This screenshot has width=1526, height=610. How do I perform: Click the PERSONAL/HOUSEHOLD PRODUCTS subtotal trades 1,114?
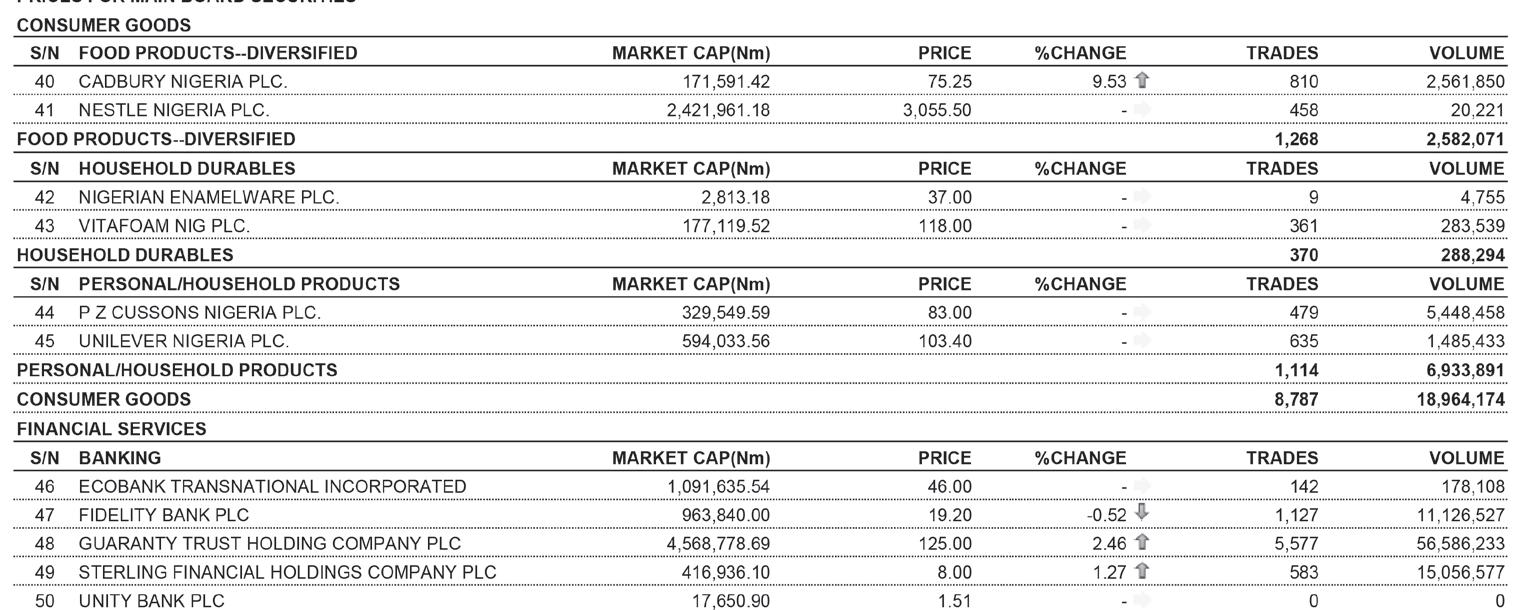click(1296, 370)
